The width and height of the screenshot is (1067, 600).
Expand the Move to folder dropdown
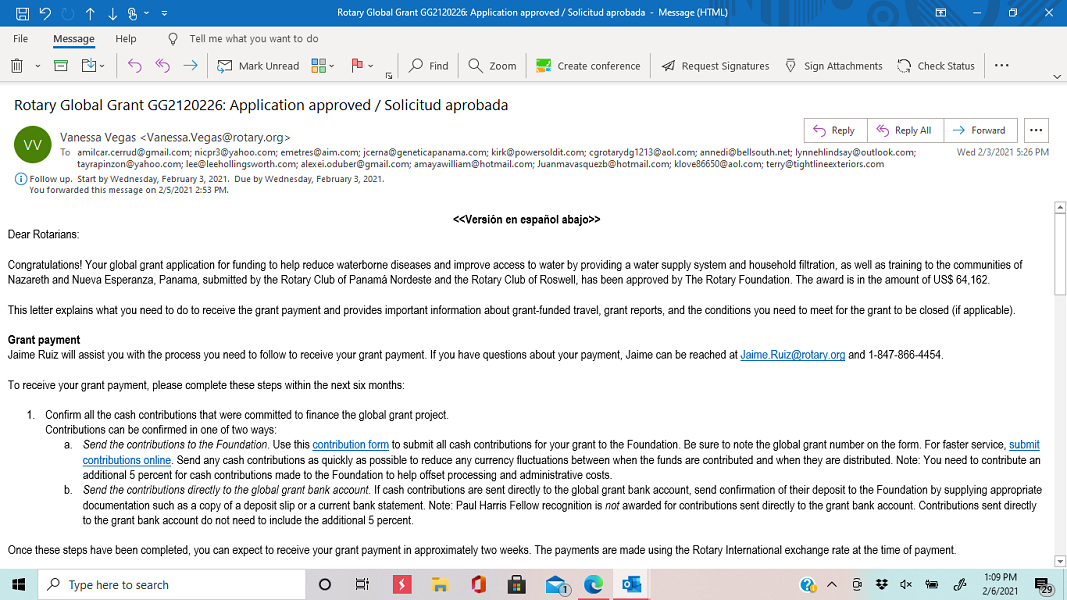click(94, 66)
